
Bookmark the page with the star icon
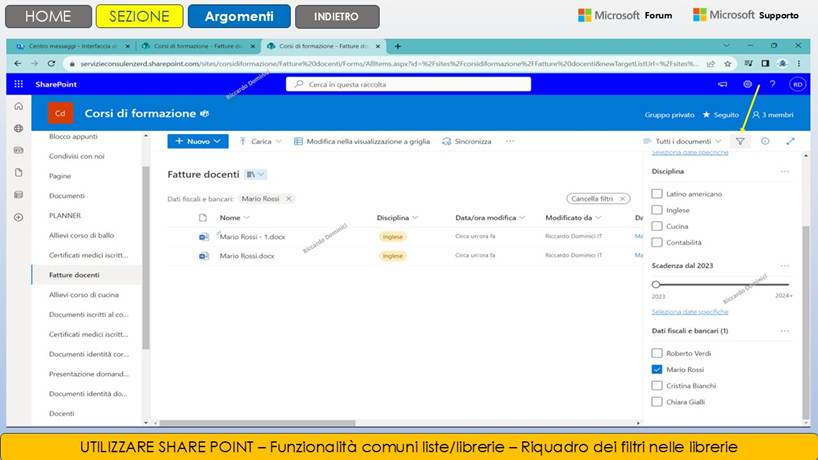point(728,64)
